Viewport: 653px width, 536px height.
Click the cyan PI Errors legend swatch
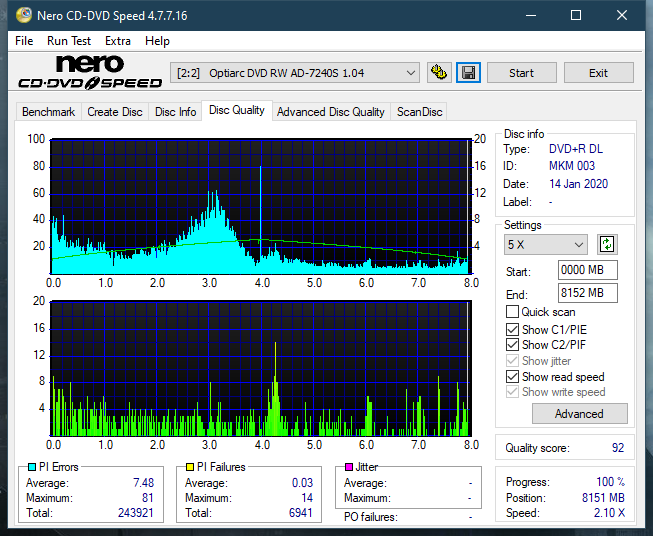32,467
